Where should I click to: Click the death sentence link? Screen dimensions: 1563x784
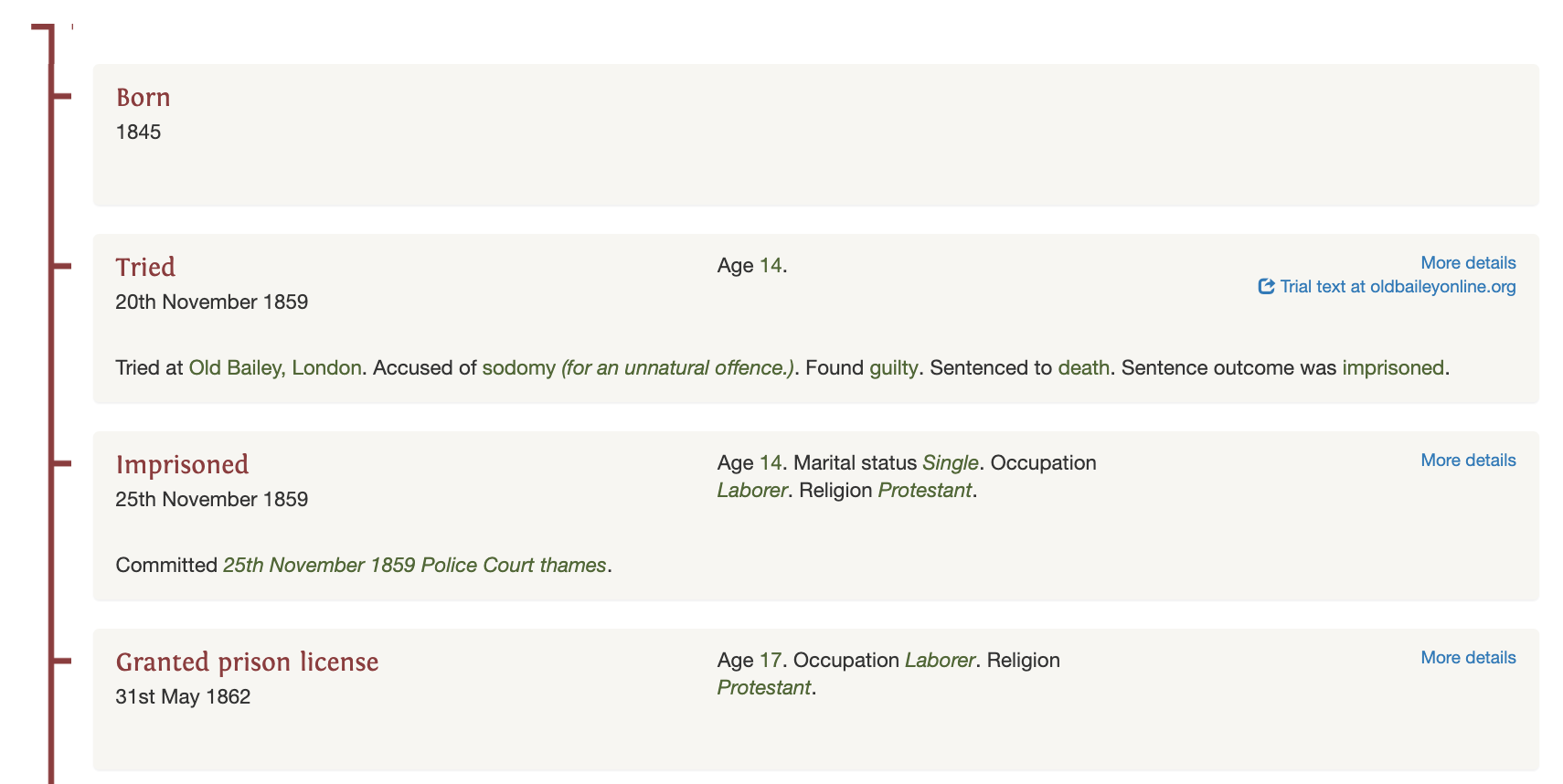(1083, 368)
